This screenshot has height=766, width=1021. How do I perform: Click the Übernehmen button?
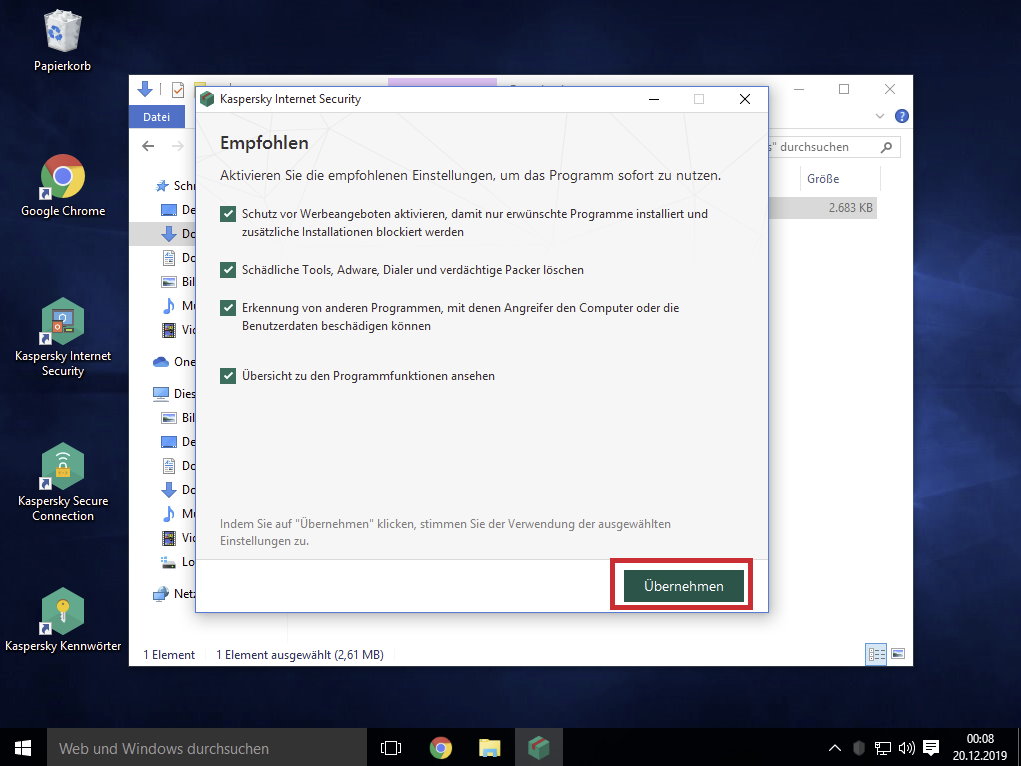(x=684, y=586)
